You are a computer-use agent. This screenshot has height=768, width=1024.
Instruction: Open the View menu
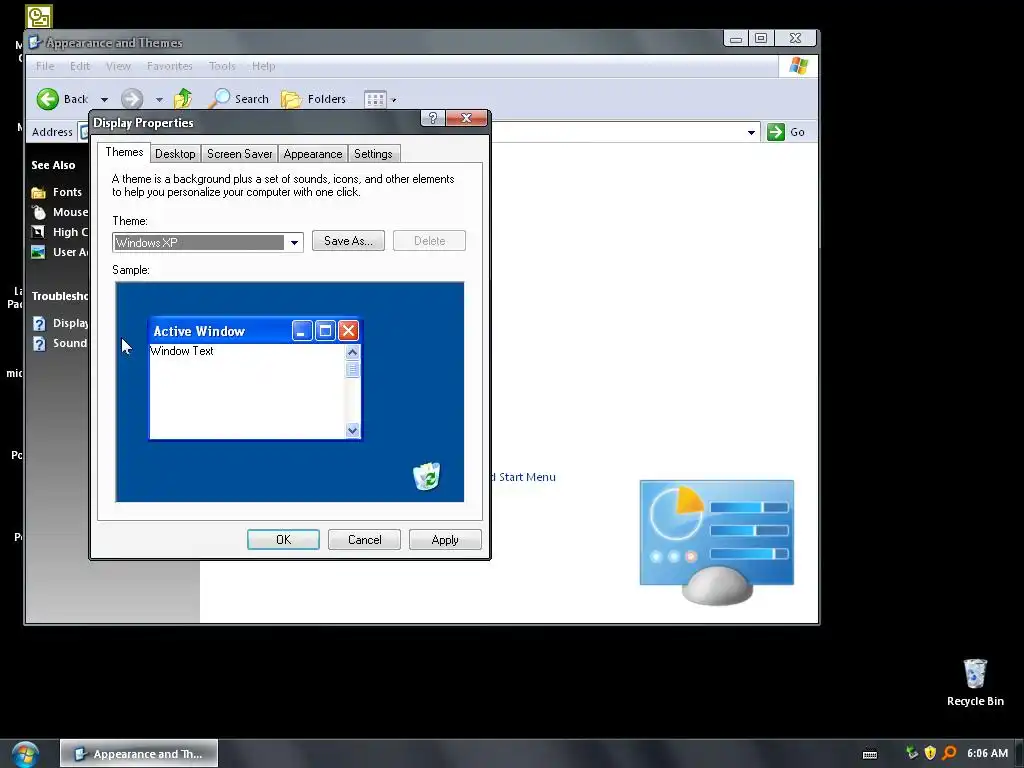(118, 66)
